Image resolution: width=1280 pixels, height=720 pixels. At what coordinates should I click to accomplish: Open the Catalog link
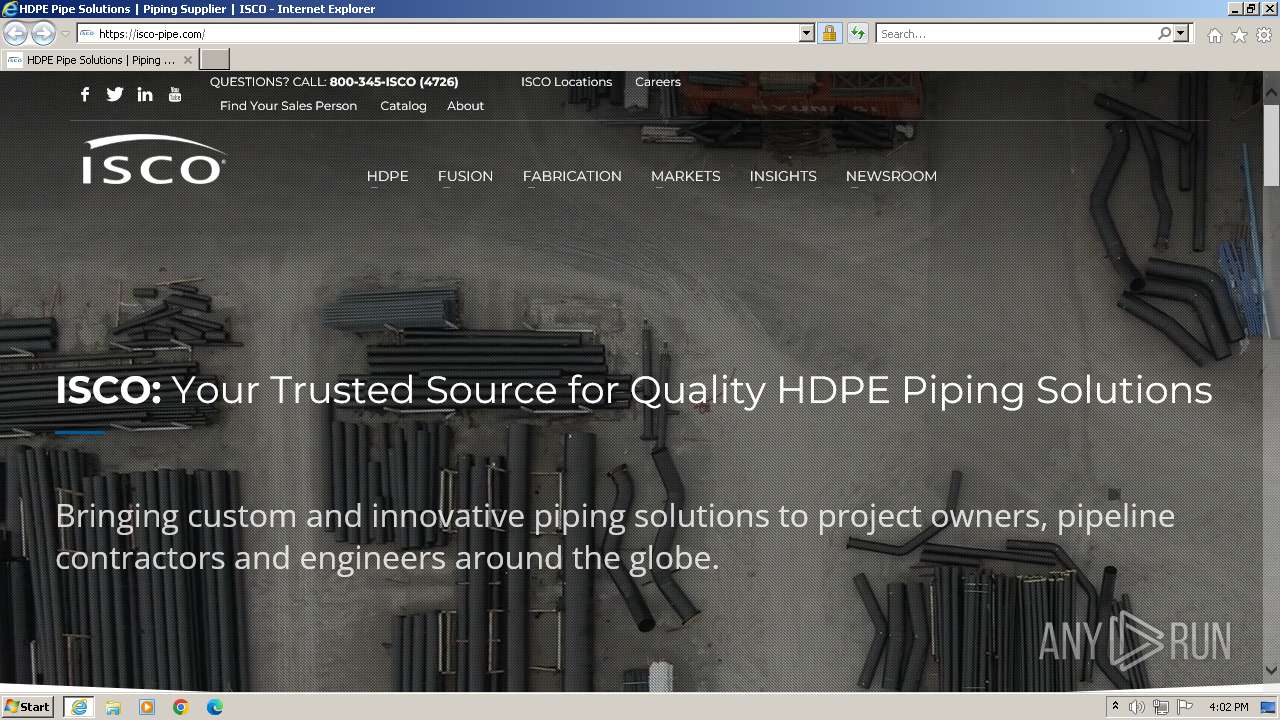coord(403,106)
